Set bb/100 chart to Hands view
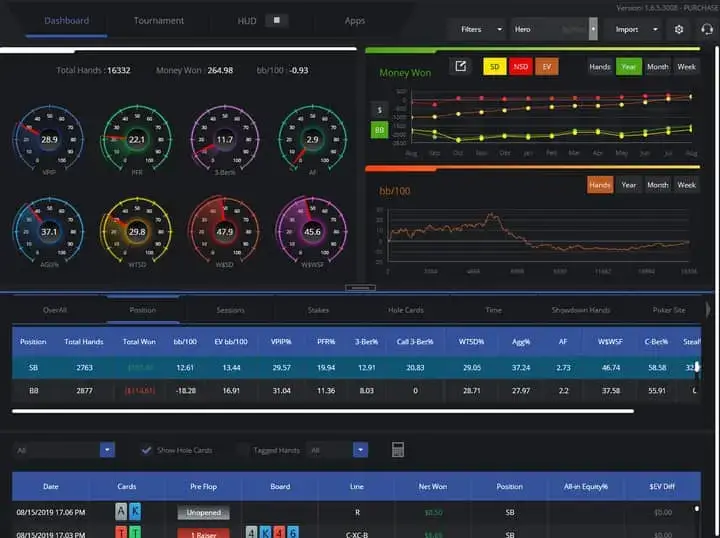Viewport: 720px width, 538px height. tap(600, 185)
